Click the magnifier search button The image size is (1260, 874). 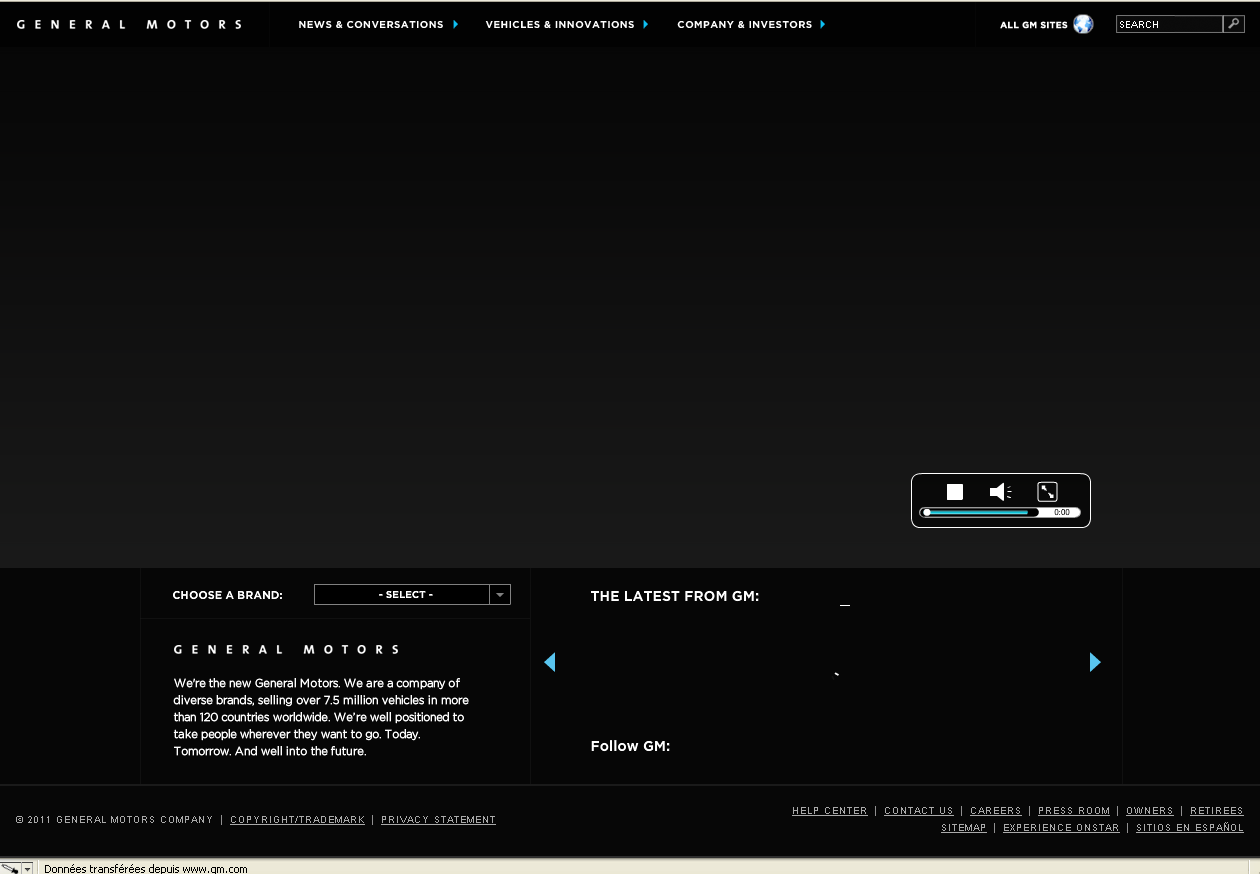point(1234,24)
